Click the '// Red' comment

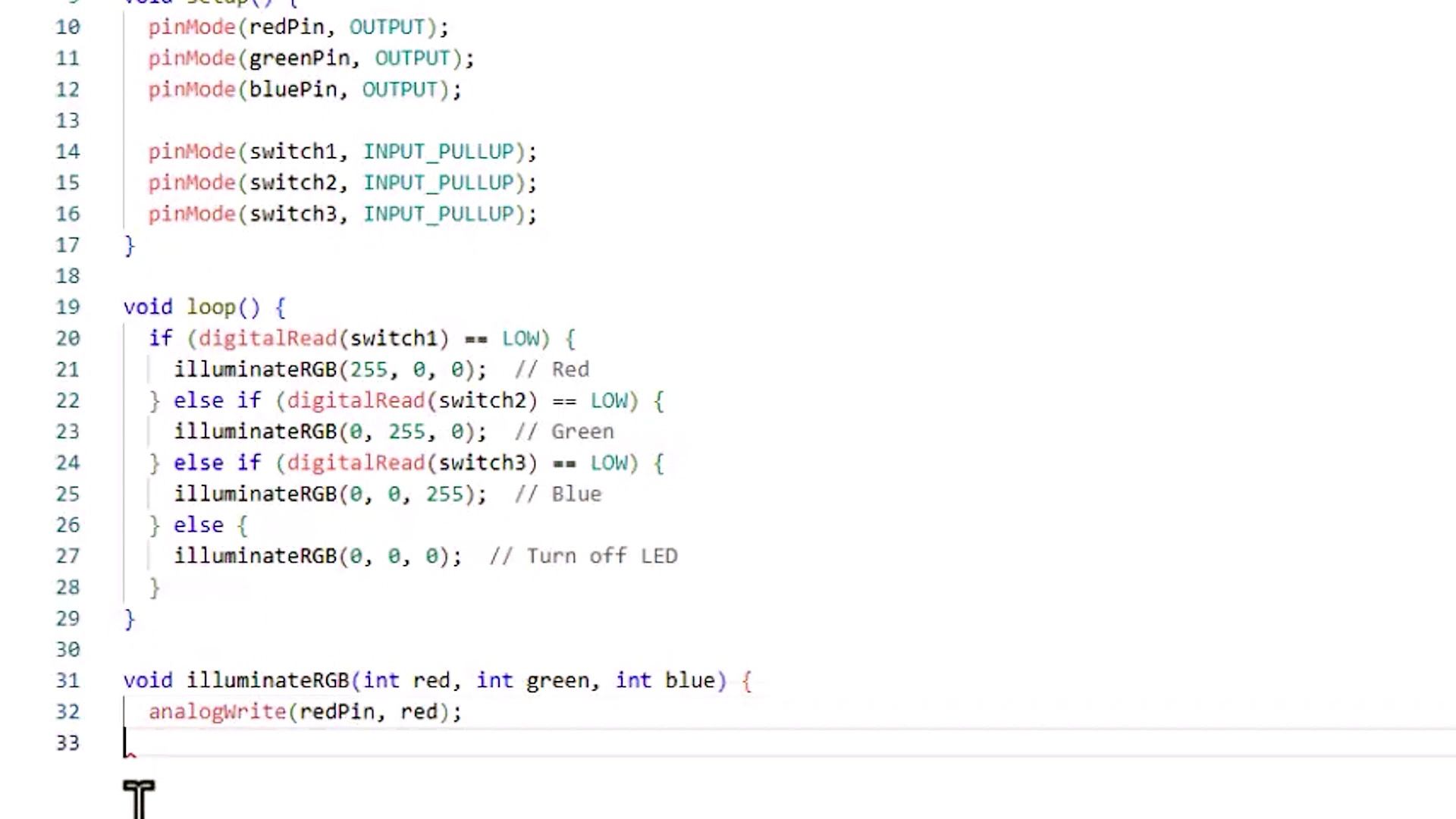click(x=551, y=369)
